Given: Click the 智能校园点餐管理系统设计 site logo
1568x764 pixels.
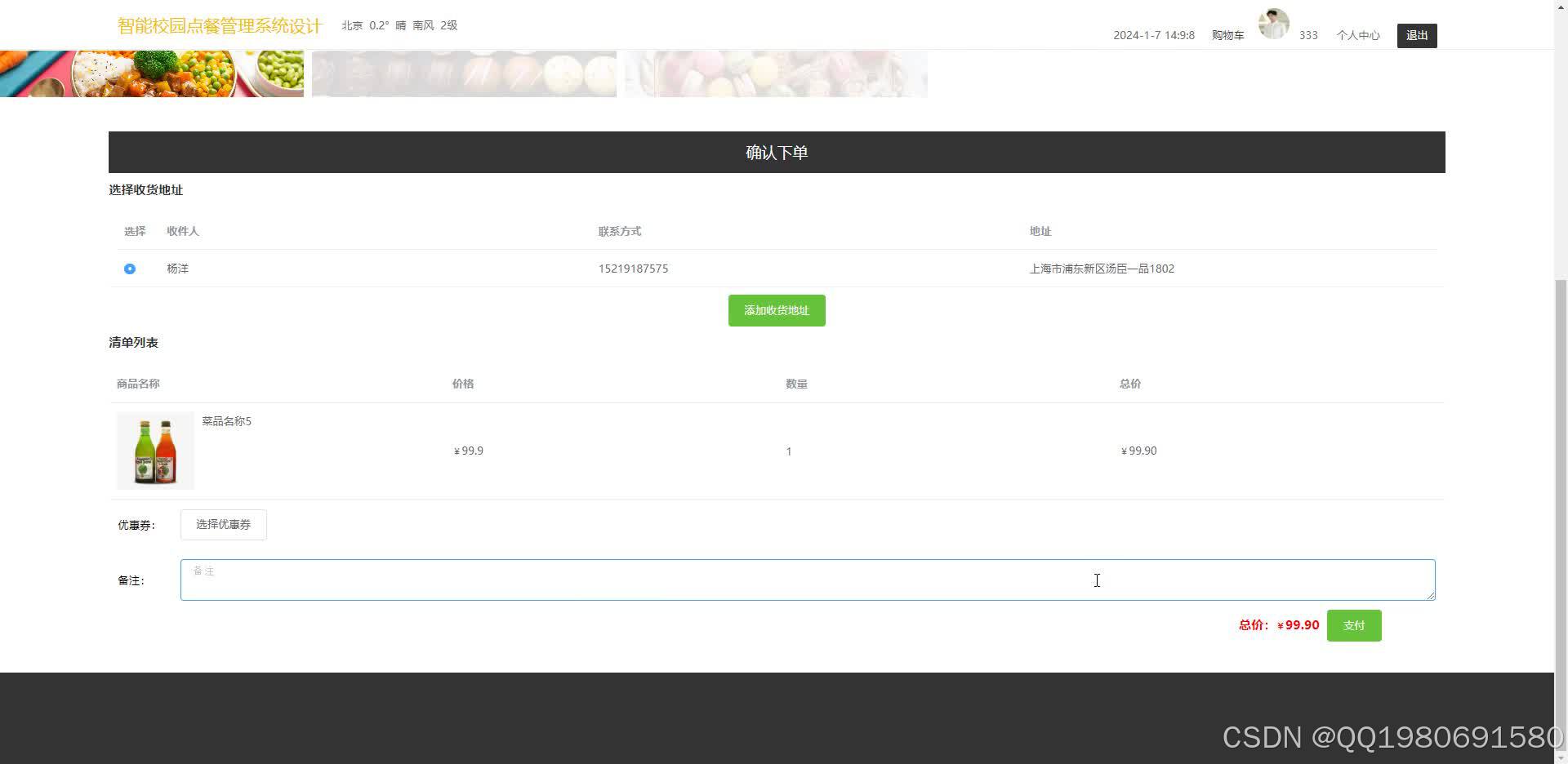Looking at the screenshot, I should click(x=219, y=25).
